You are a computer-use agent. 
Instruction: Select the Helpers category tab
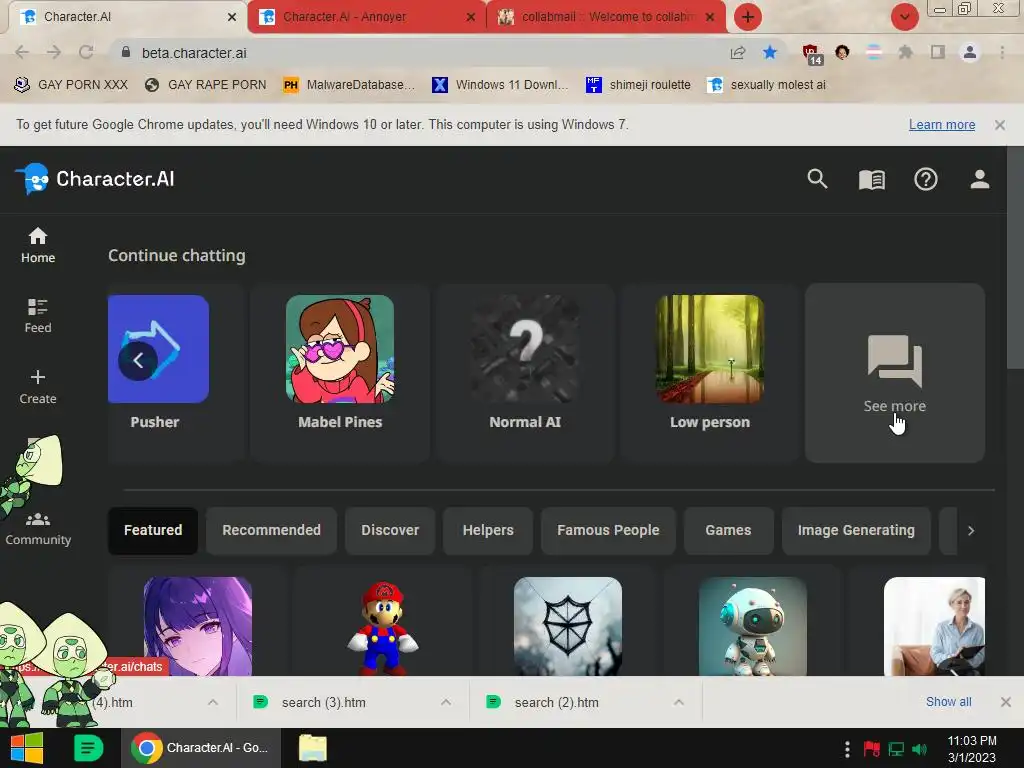(x=488, y=530)
